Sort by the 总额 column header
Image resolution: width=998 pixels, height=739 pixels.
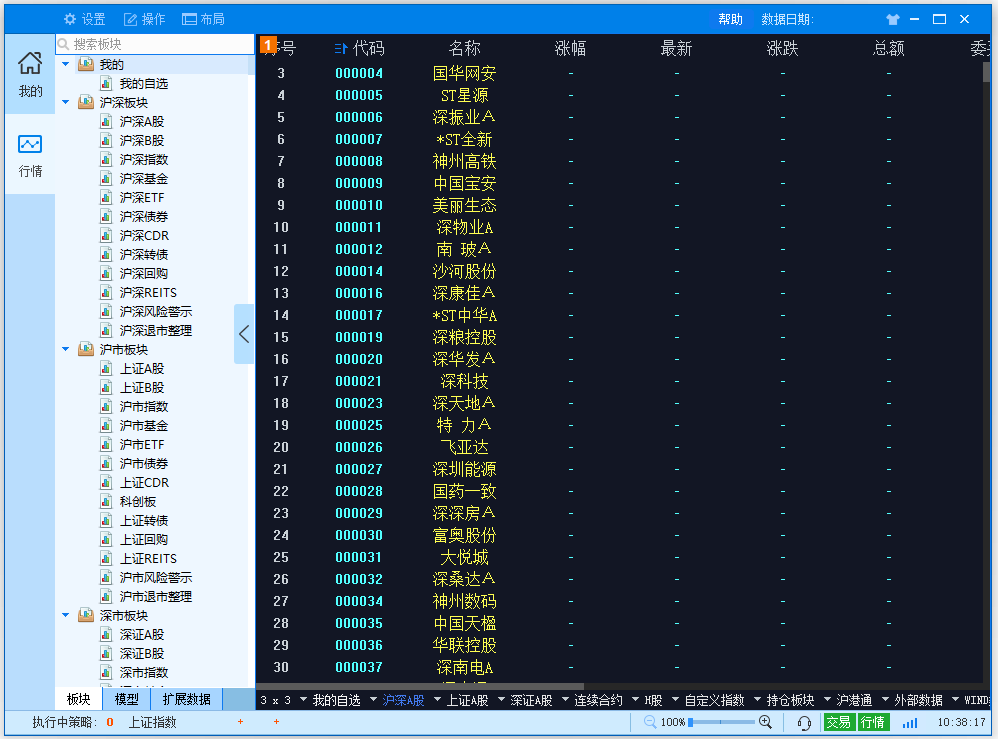click(889, 48)
